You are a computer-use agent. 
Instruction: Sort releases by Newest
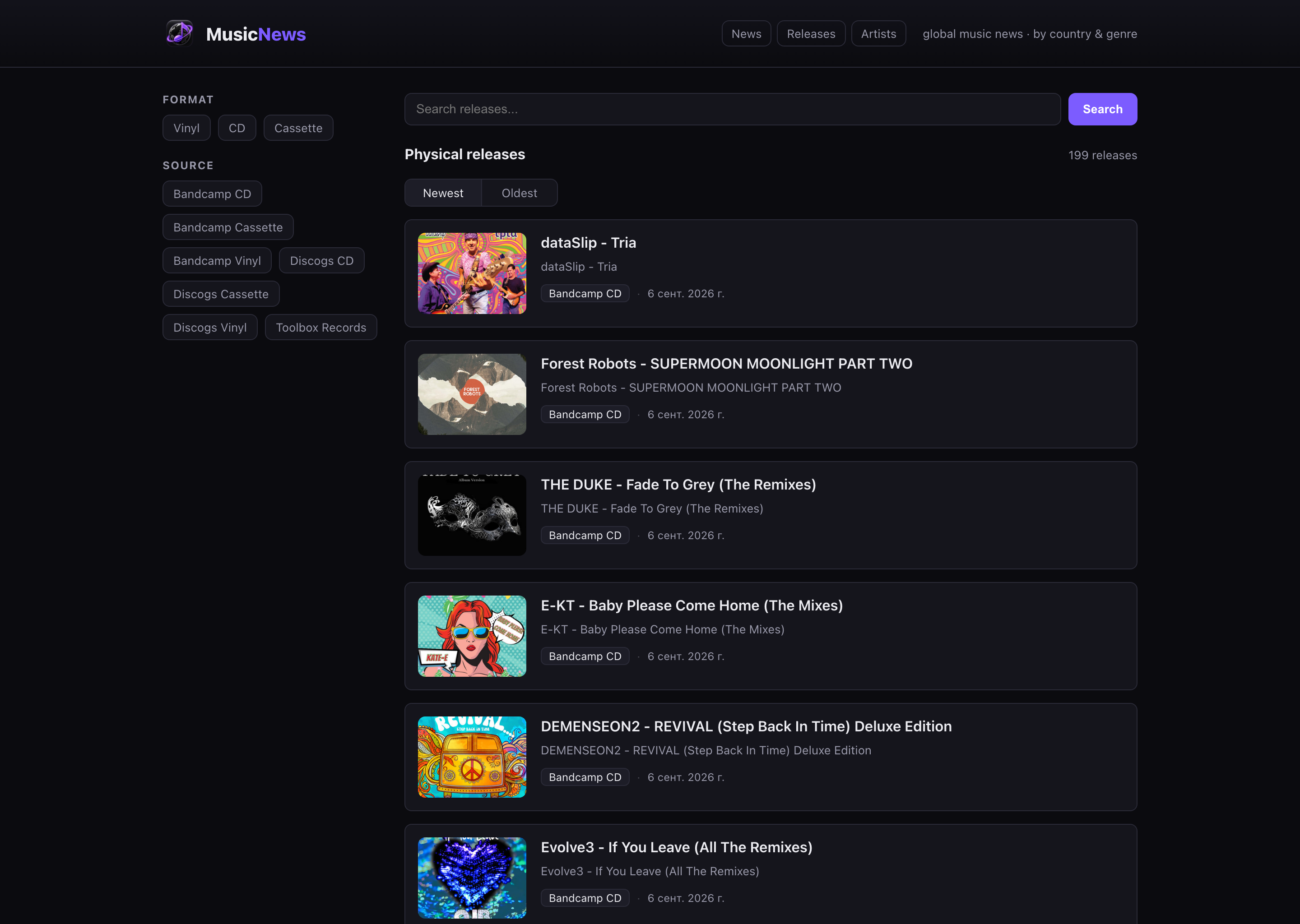pyautogui.click(x=443, y=193)
